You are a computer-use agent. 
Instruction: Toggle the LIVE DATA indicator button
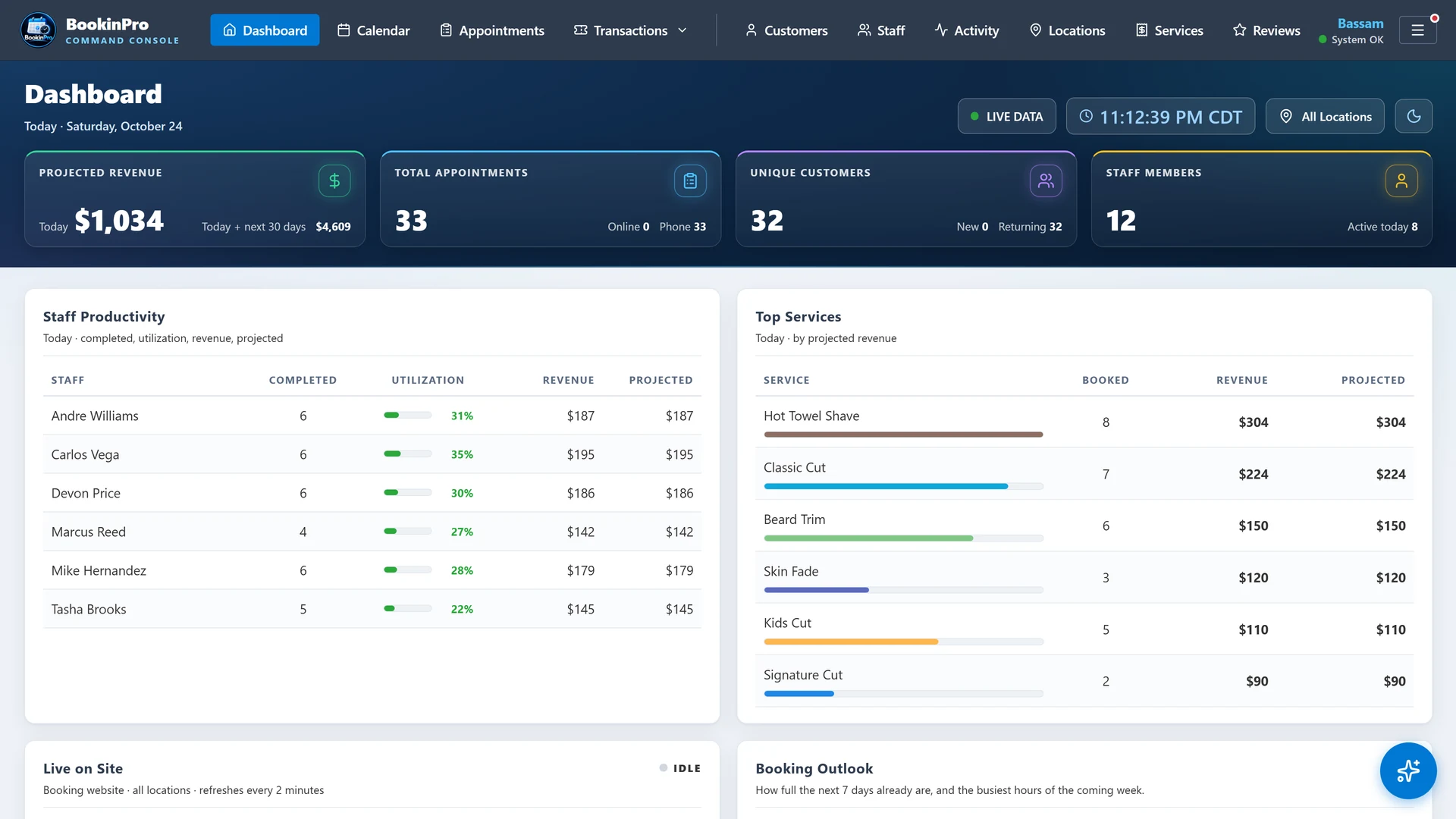point(1006,116)
